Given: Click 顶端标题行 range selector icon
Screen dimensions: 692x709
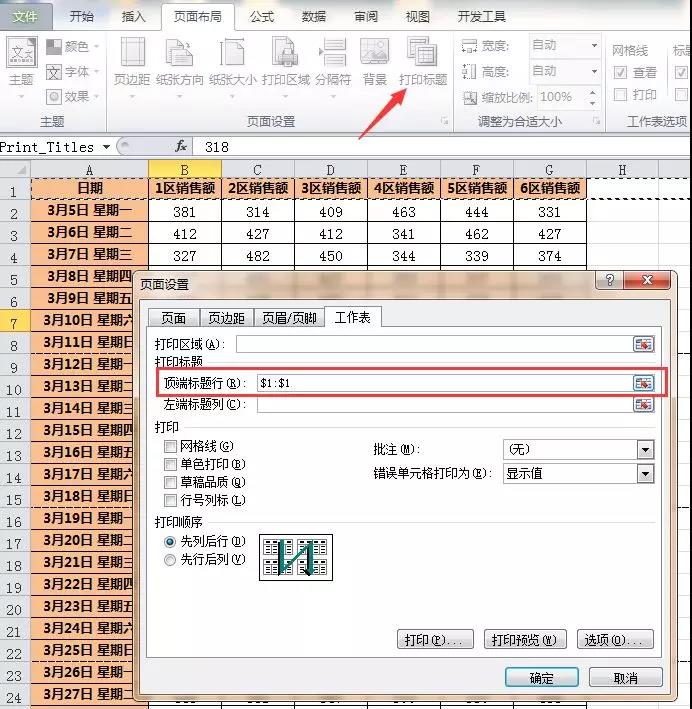Looking at the screenshot, I should [643, 383].
